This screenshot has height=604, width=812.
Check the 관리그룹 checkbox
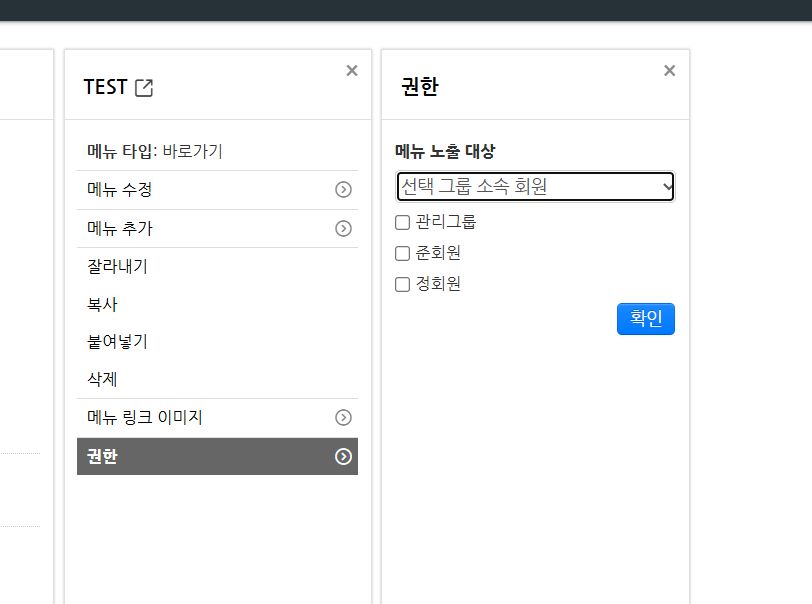tap(402, 222)
